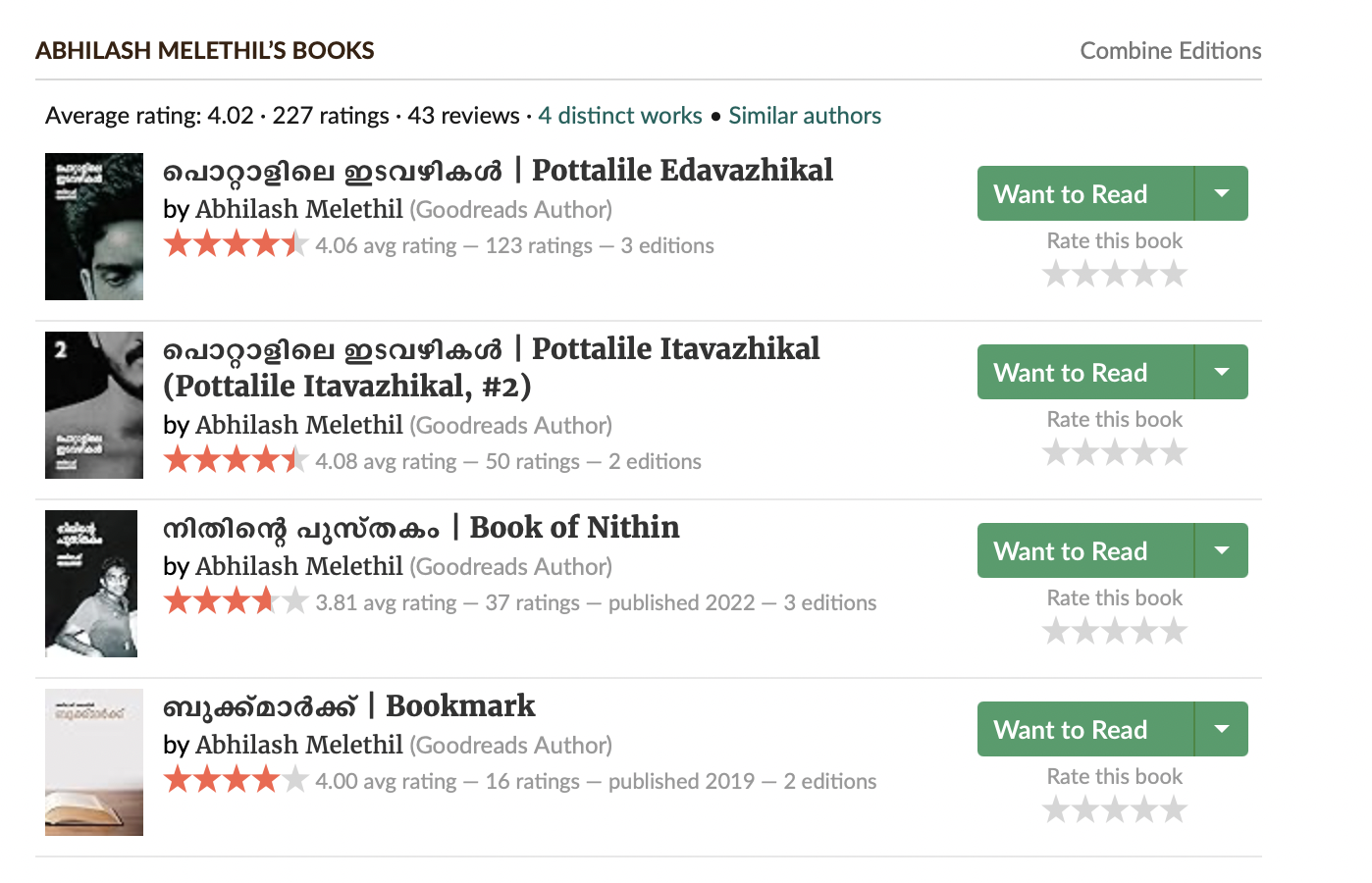The width and height of the screenshot is (1372, 883).
Task: Expand shelf dropdown for Pottalile Itavazhikal #2
Action: [x=1221, y=372]
